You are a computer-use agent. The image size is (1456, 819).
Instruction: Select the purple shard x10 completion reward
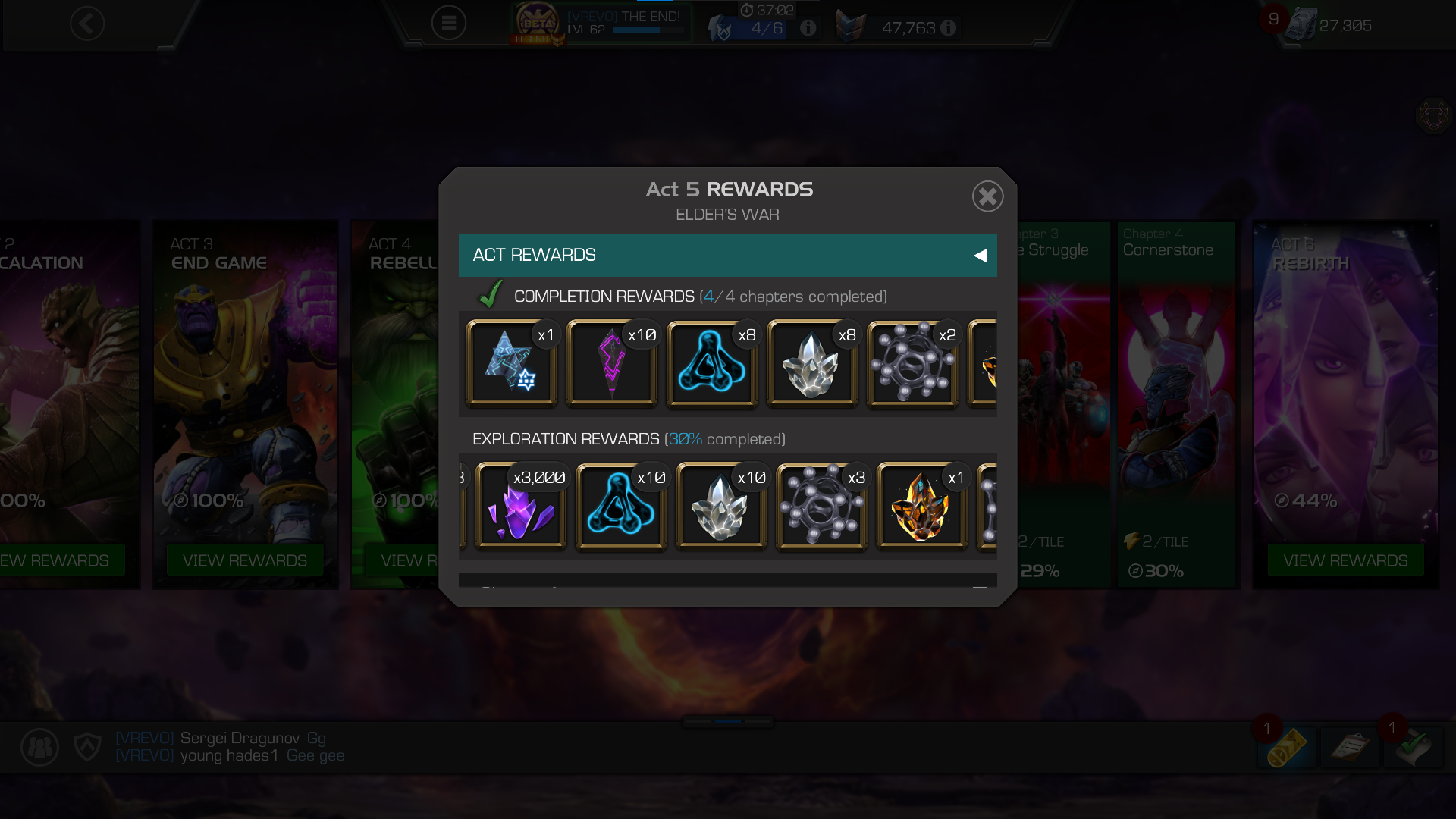612,362
